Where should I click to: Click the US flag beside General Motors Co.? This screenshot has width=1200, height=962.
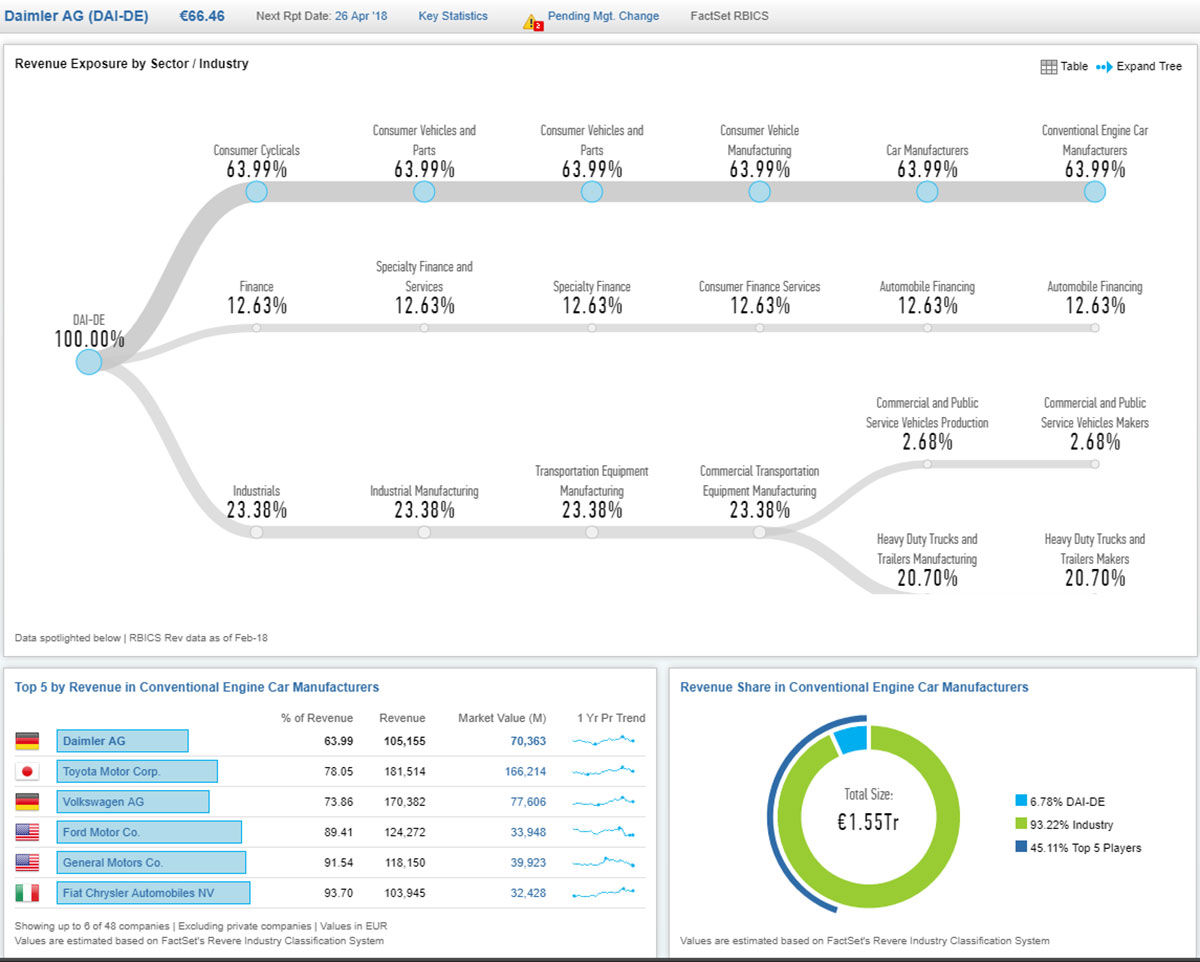click(27, 862)
